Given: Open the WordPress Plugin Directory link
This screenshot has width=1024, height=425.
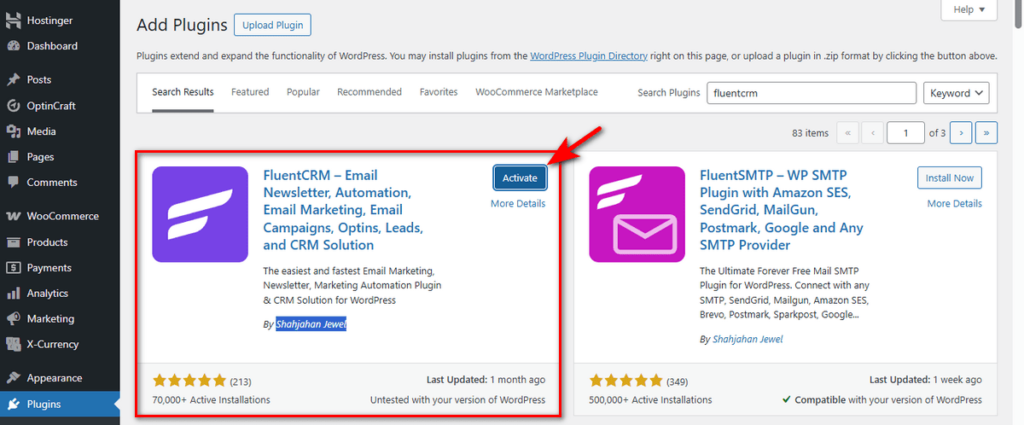Looking at the screenshot, I should pos(589,56).
